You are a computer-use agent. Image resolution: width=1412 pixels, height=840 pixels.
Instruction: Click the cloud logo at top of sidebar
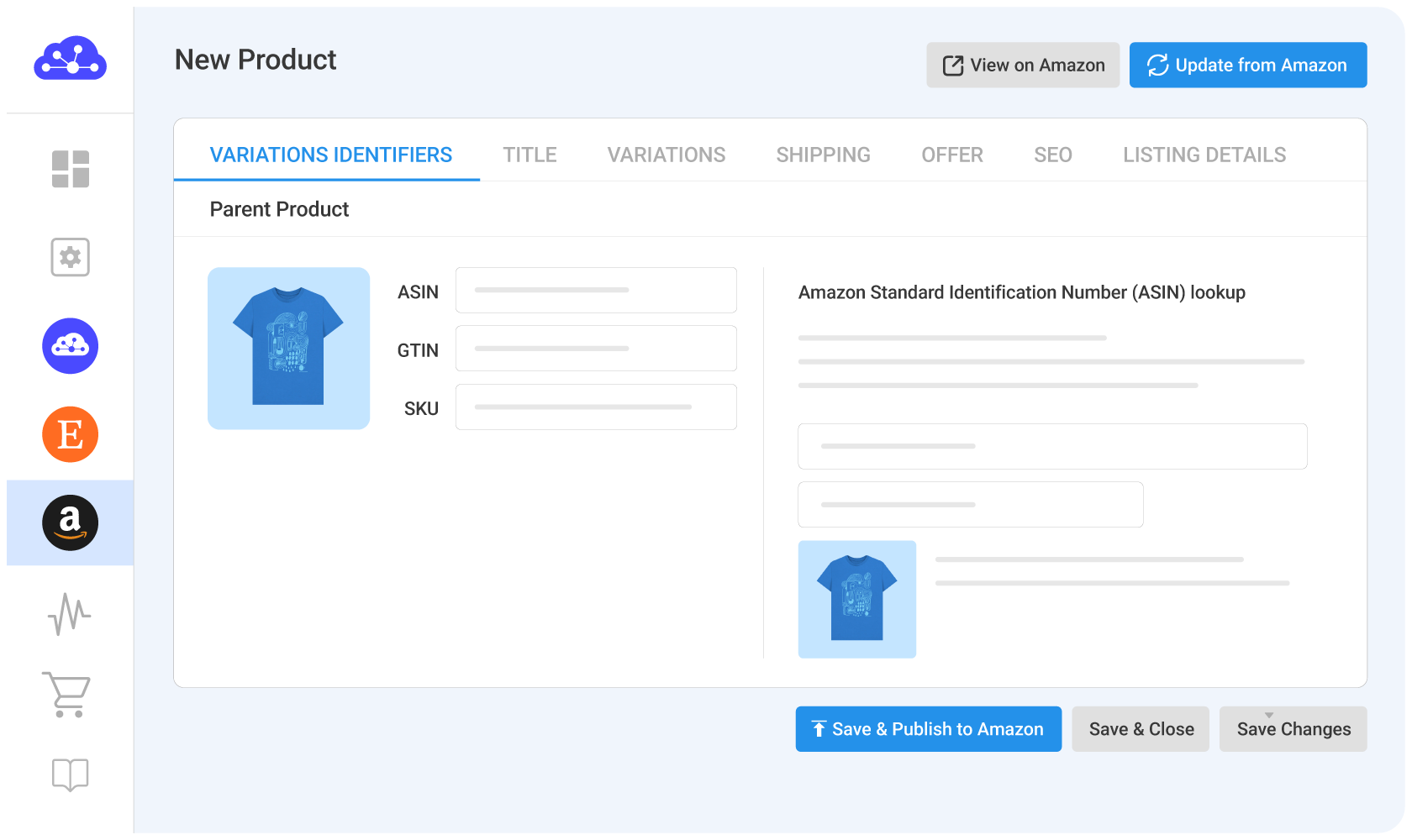70,59
